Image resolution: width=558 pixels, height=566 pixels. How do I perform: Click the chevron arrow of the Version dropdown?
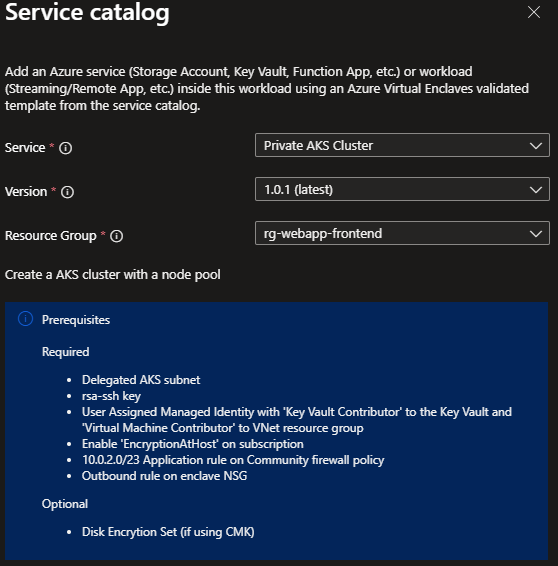[x=536, y=190]
